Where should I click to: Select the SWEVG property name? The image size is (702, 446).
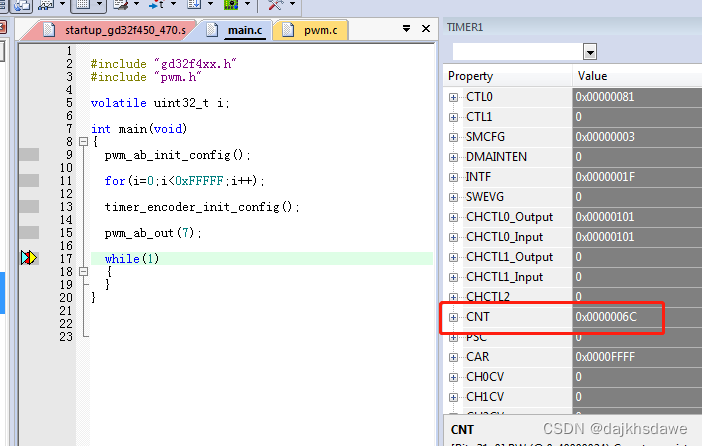pos(484,197)
